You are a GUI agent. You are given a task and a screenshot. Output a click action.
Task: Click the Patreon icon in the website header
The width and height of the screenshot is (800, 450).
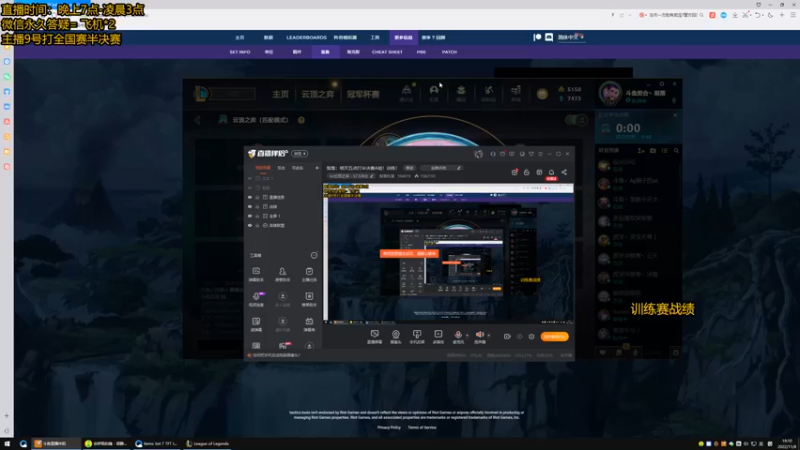(537, 37)
